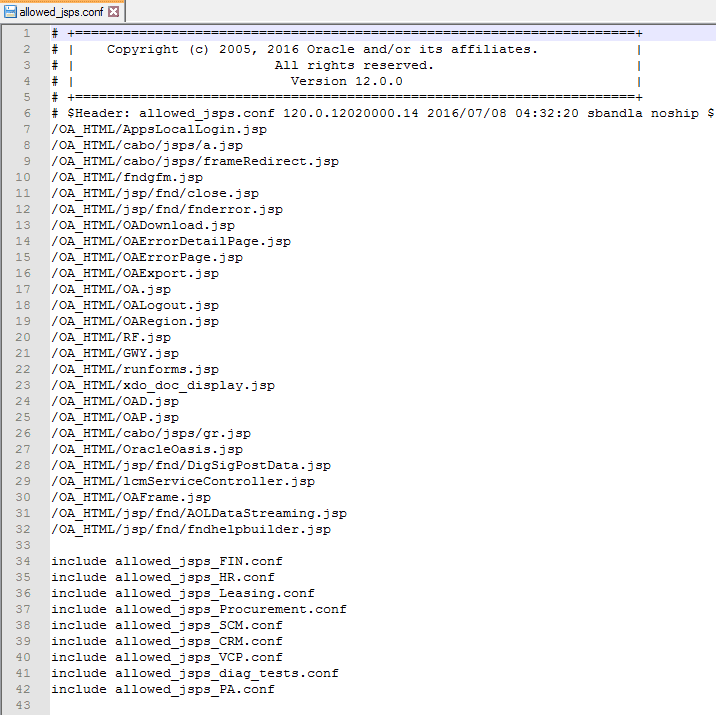
Task: Click the /OA_HTML/cabo/jsps/a.jsp line
Action: tap(147, 145)
